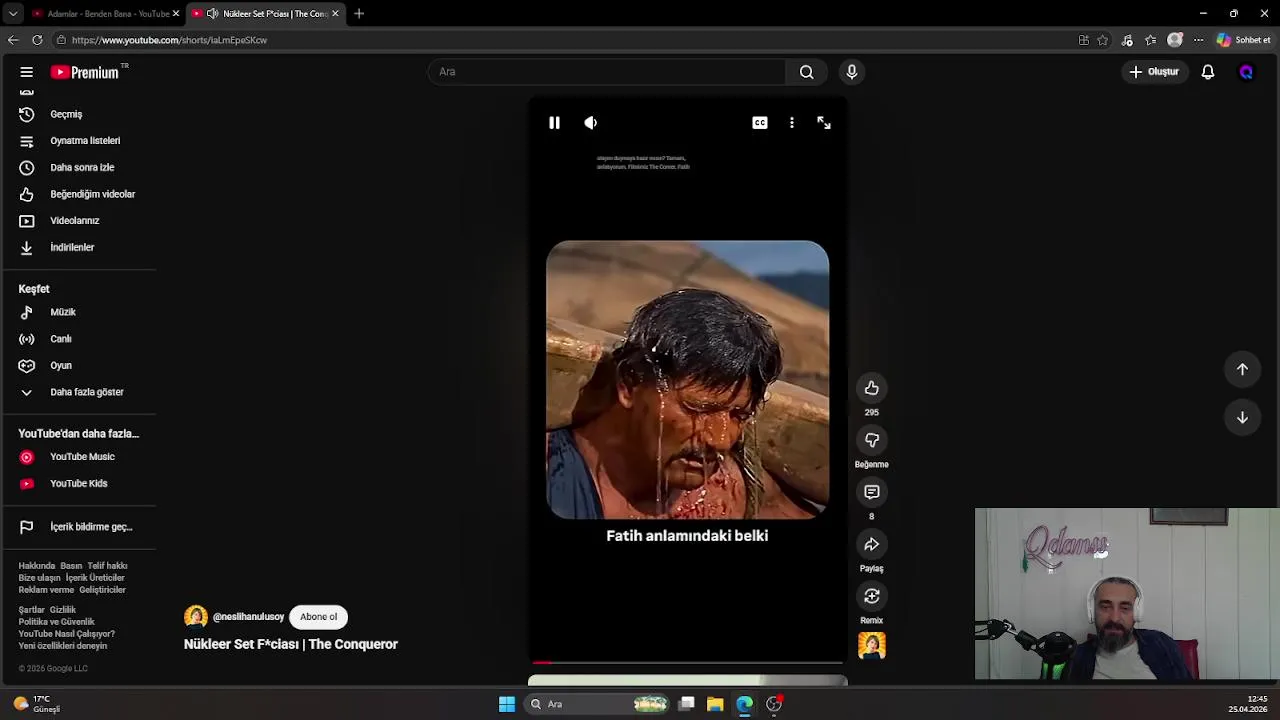1280x720 pixels.
Task: Like the Short with thumbs up
Action: tap(872, 388)
